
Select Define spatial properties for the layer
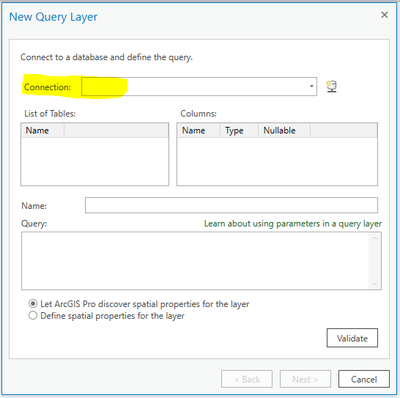(33, 315)
